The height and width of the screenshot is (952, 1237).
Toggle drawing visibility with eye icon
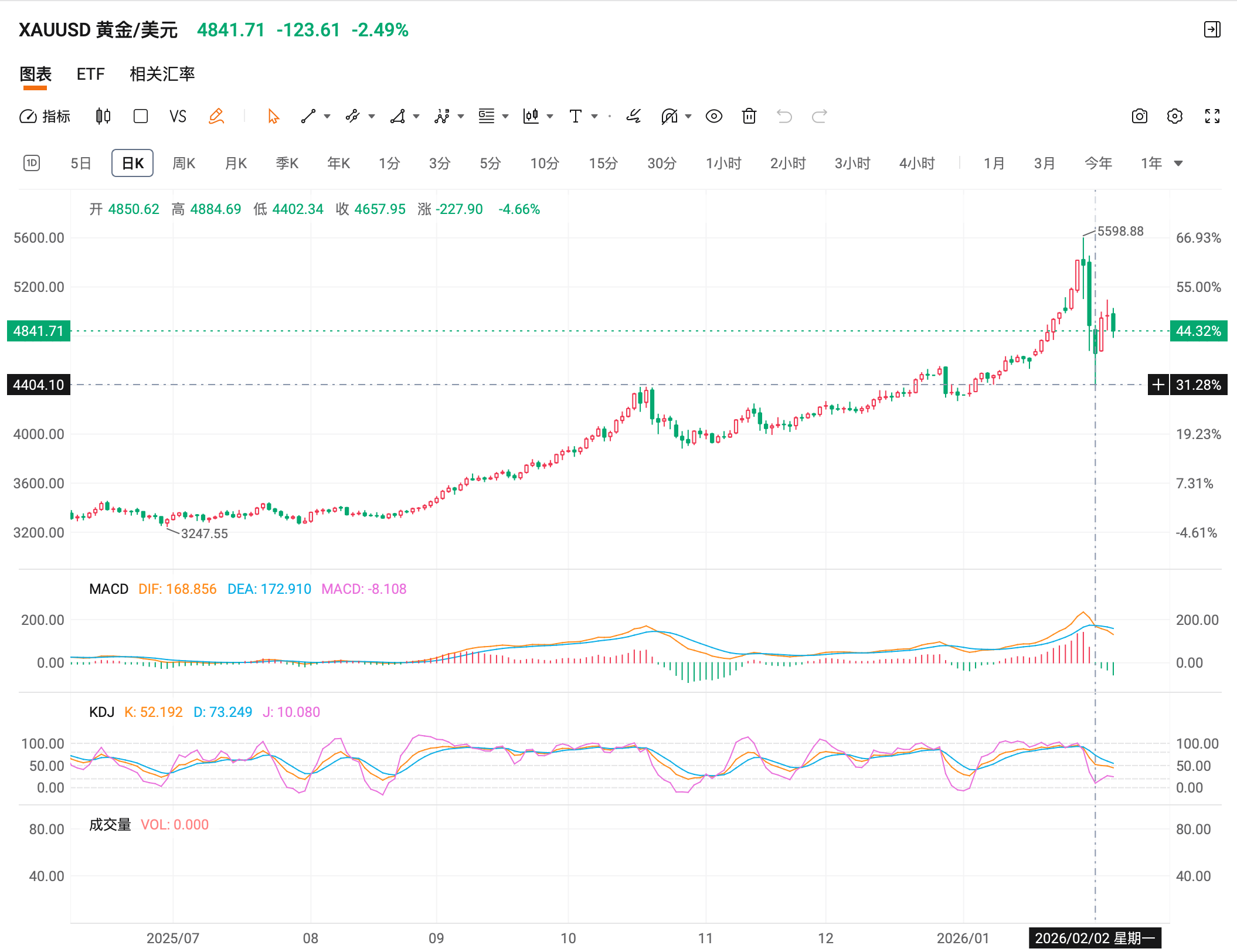click(x=713, y=116)
